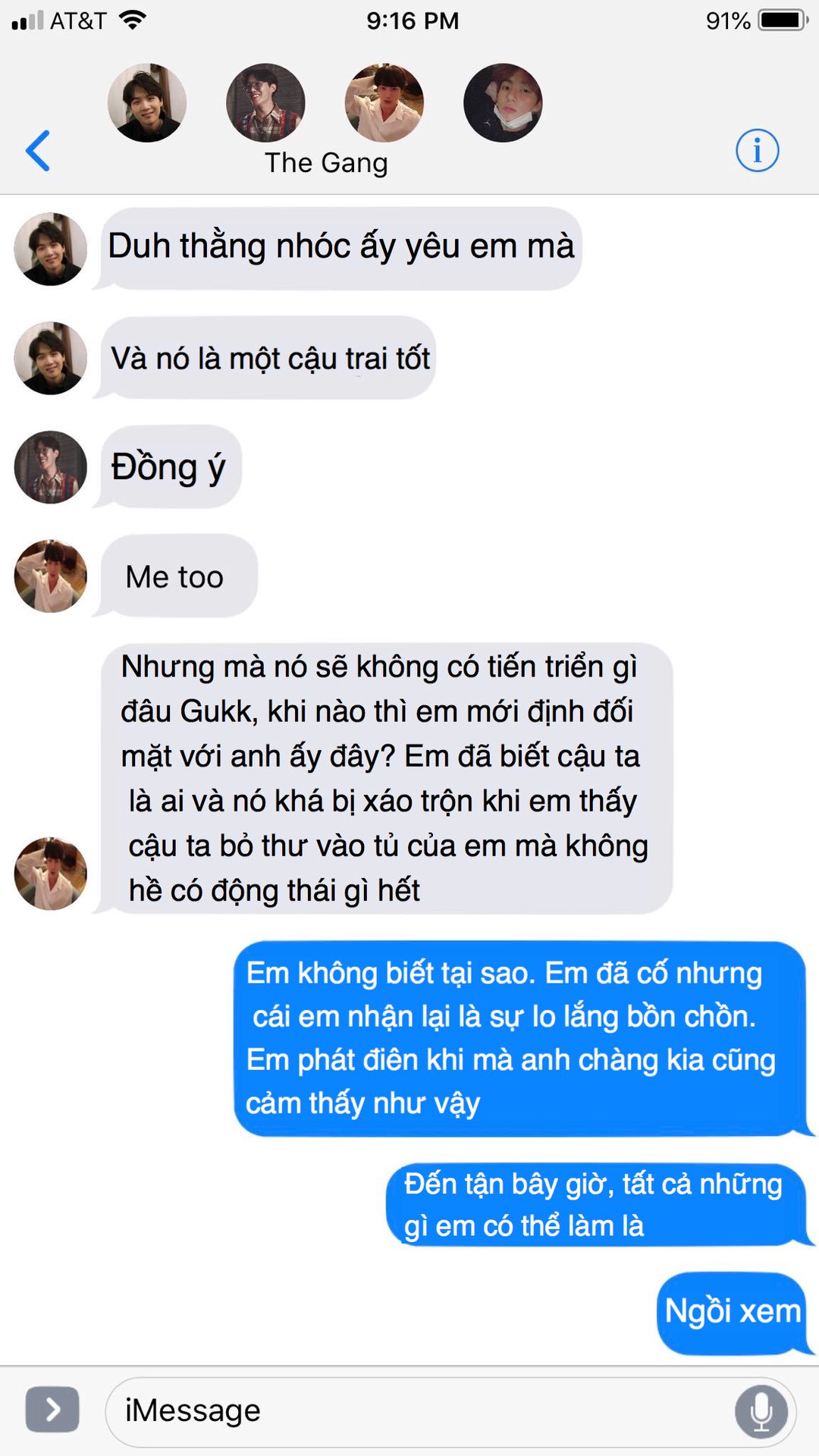This screenshot has width=819, height=1456.
Task: Tap avatar next to 'Đồng ý' message
Action: click(51, 467)
